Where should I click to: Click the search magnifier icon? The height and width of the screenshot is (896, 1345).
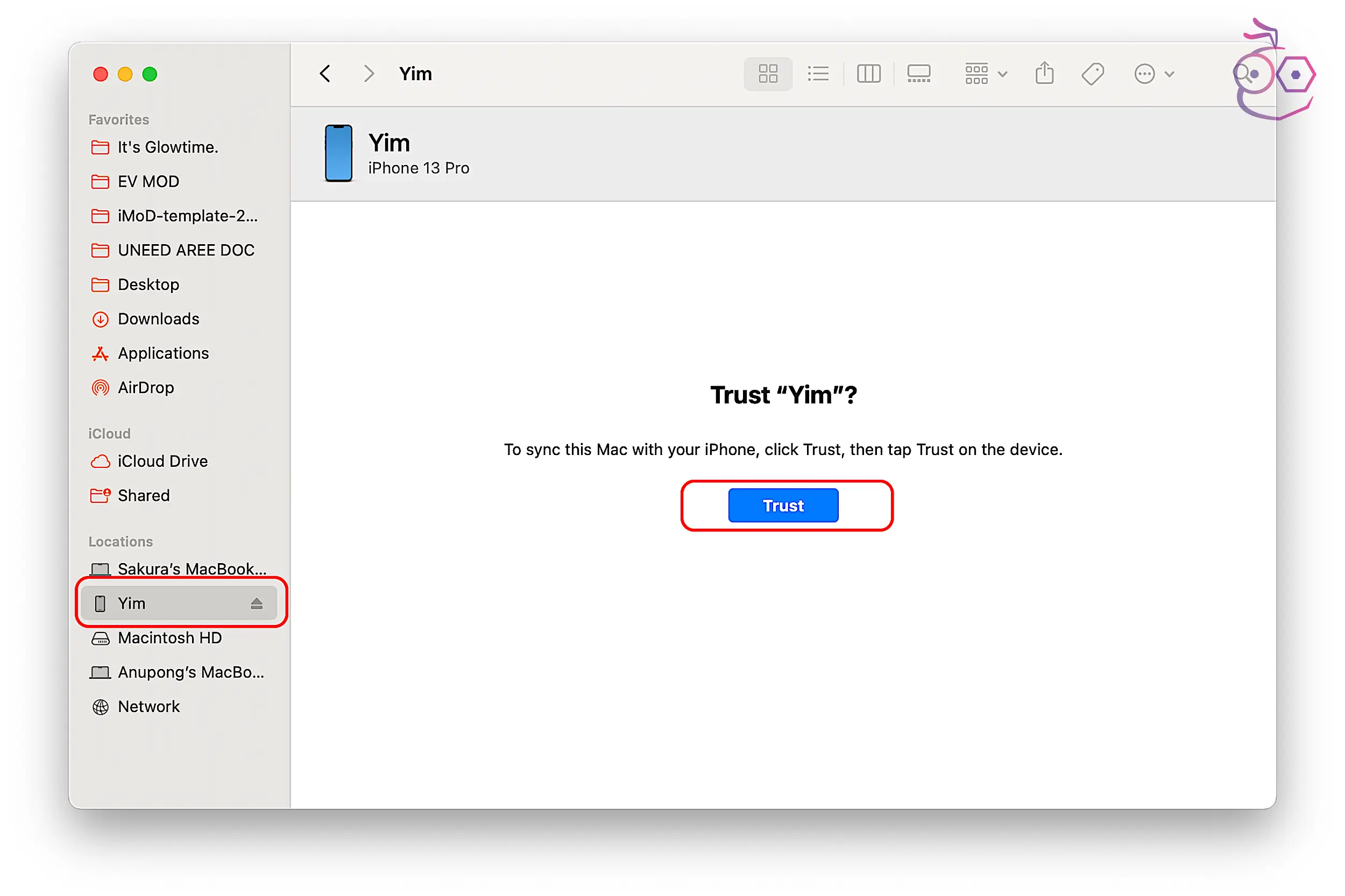pos(1243,74)
